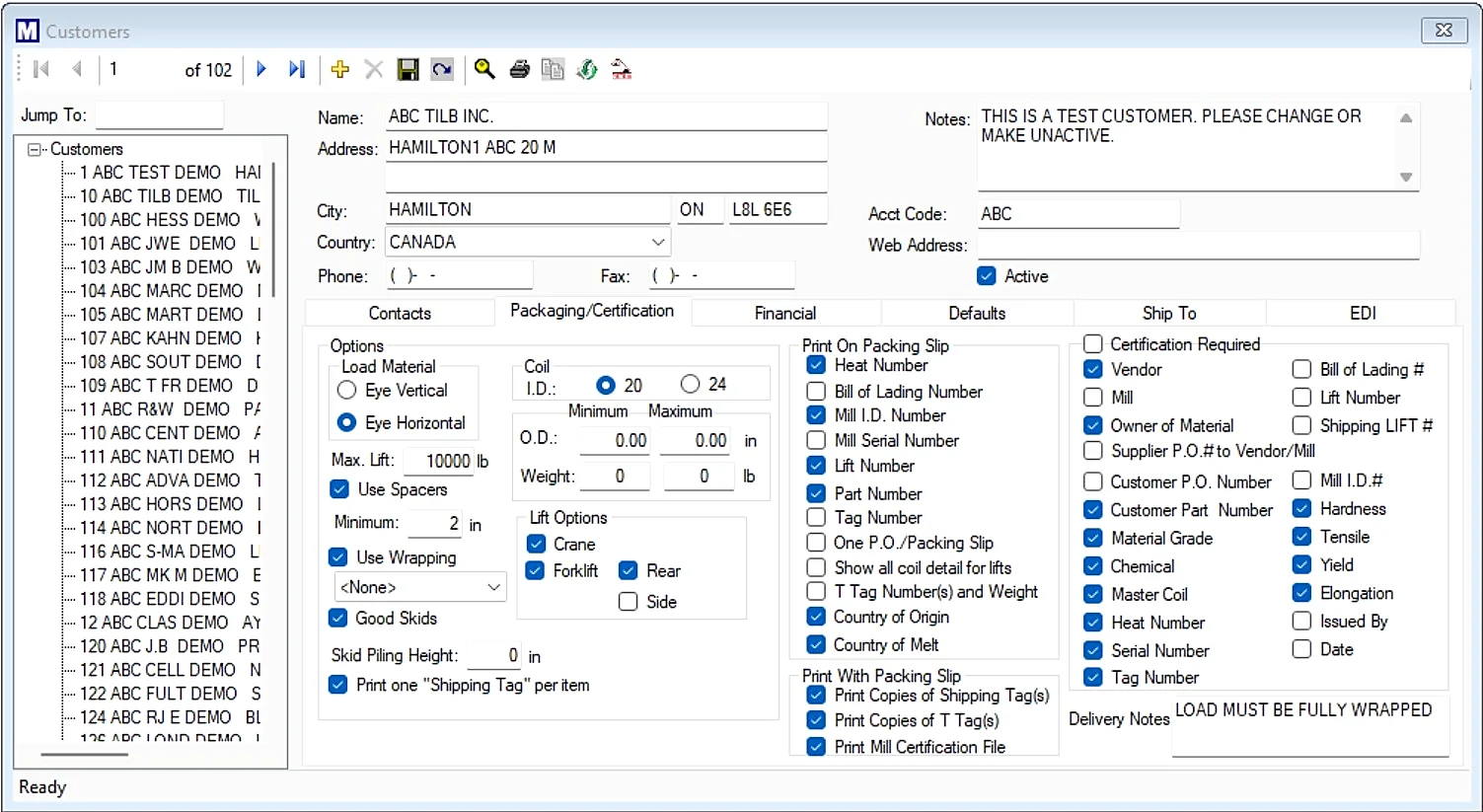Advance to the next customer record
Screen dimensions: 1483x812
click(x=260, y=69)
